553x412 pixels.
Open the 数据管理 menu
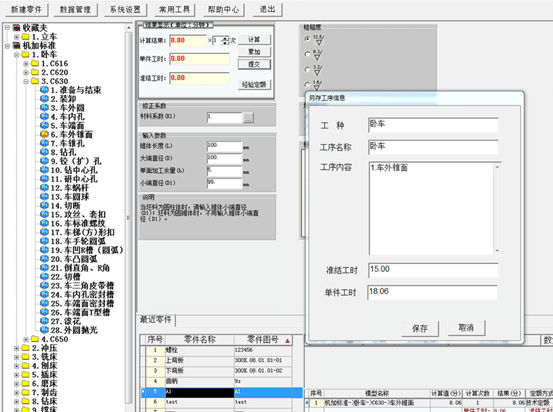coord(75,10)
